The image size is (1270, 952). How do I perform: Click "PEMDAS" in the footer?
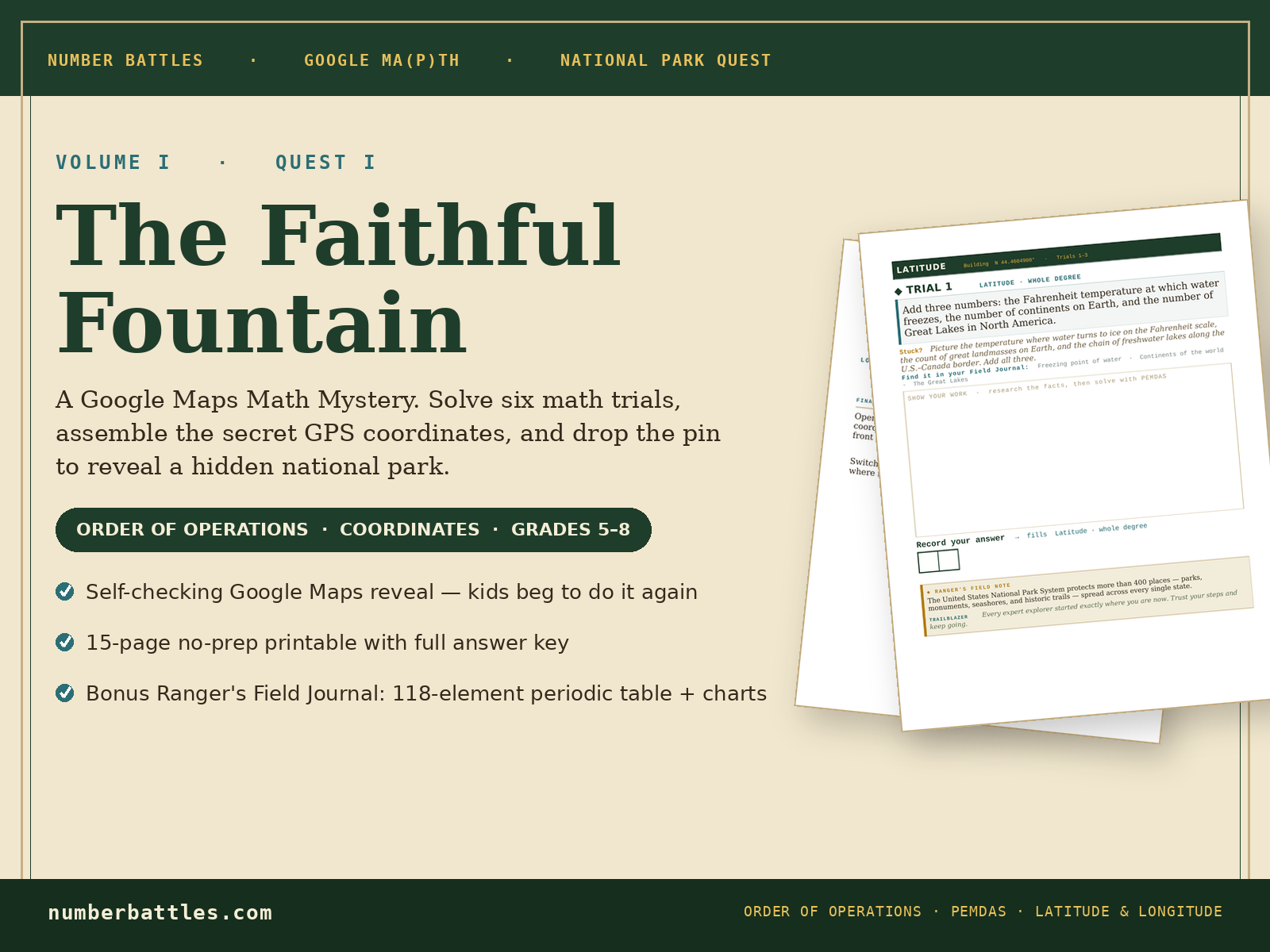pyautogui.click(x=979, y=912)
